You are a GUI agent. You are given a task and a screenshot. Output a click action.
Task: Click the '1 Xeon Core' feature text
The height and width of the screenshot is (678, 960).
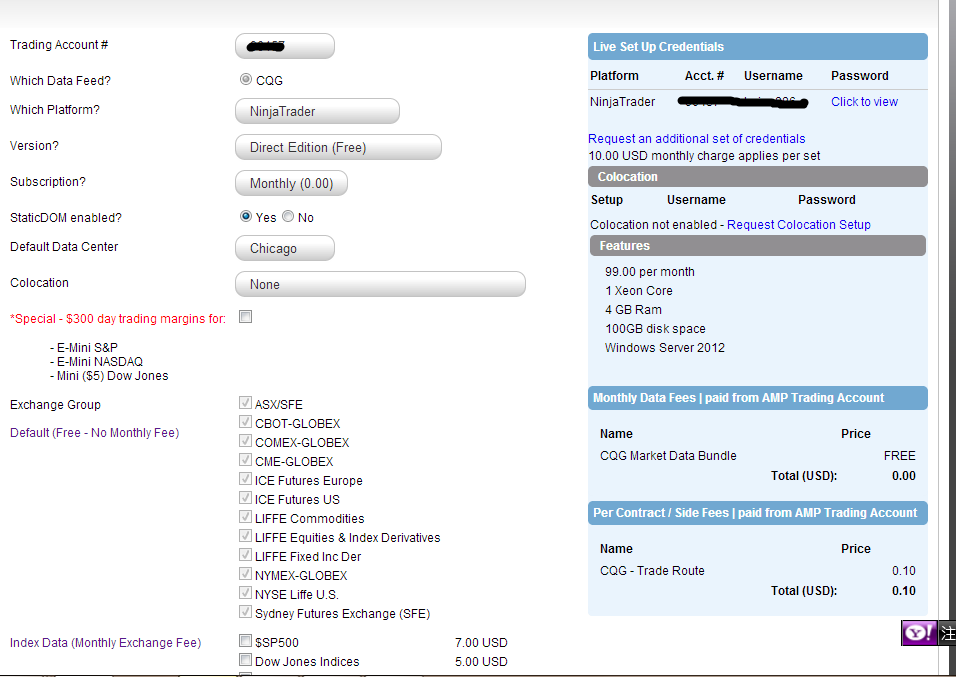coord(639,291)
